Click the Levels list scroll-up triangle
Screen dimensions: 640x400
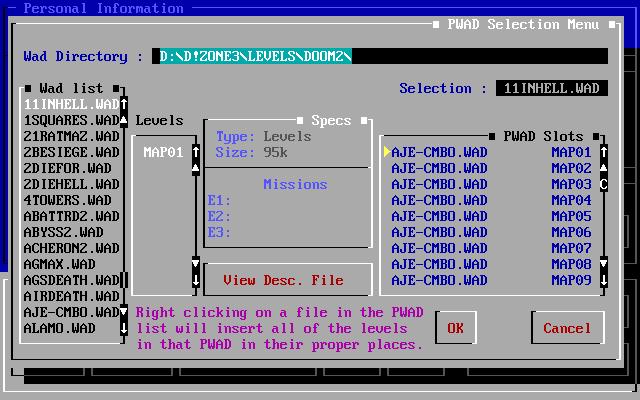pos(196,168)
